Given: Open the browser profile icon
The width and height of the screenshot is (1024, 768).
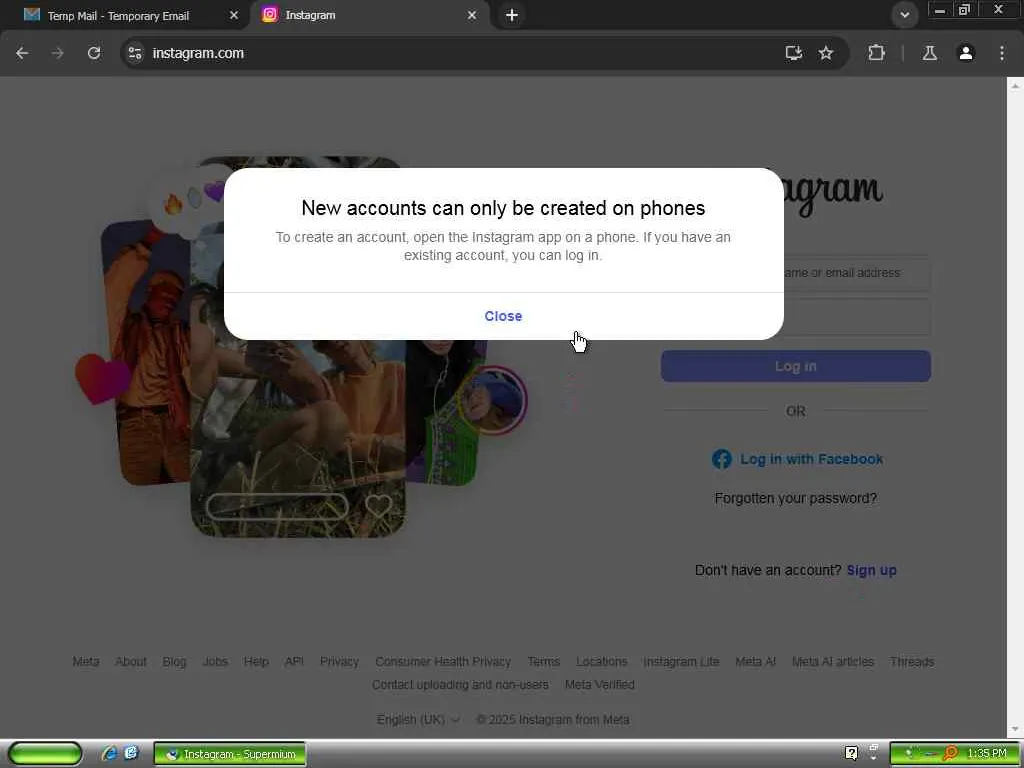Looking at the screenshot, I should point(966,53).
